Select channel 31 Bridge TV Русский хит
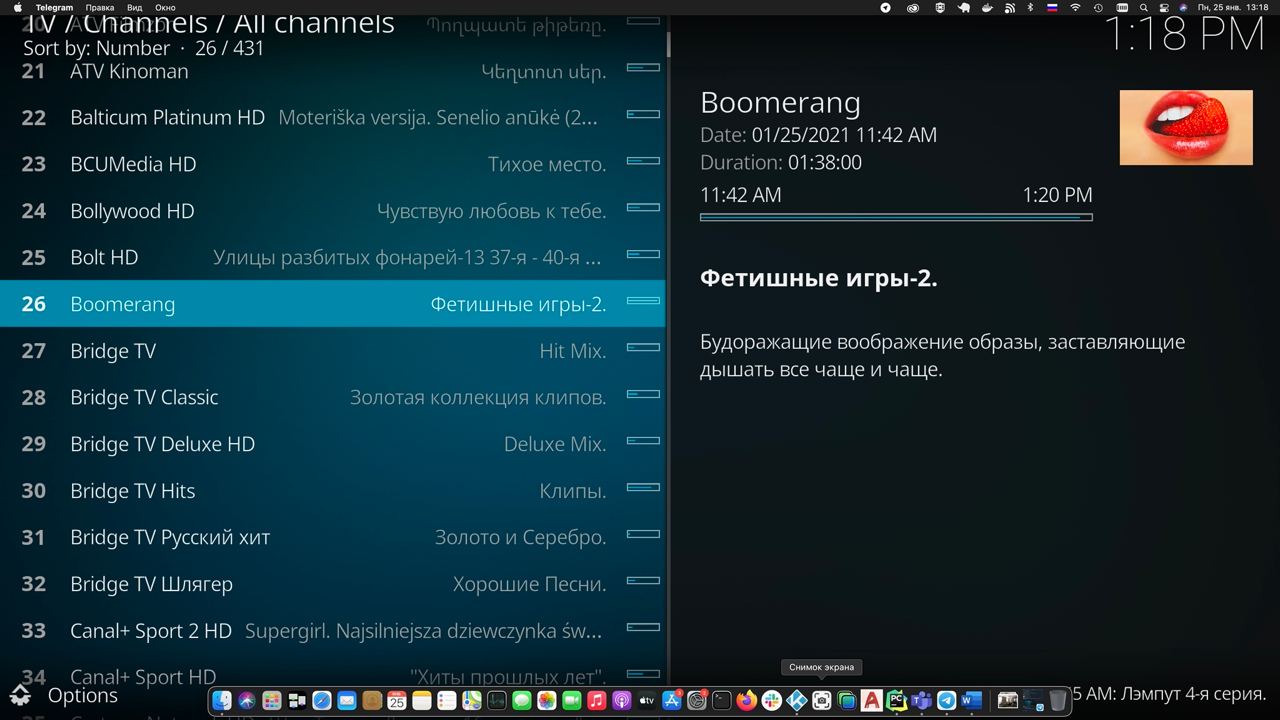Viewport: 1280px width, 720px height. (332, 537)
